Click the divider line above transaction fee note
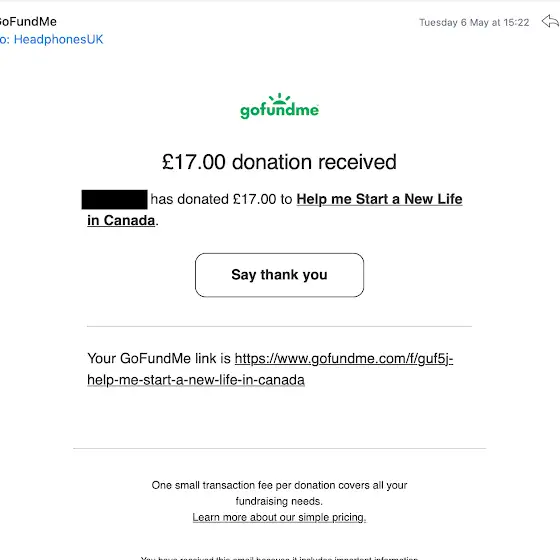Viewport: 560px width, 560px height. tap(279, 448)
